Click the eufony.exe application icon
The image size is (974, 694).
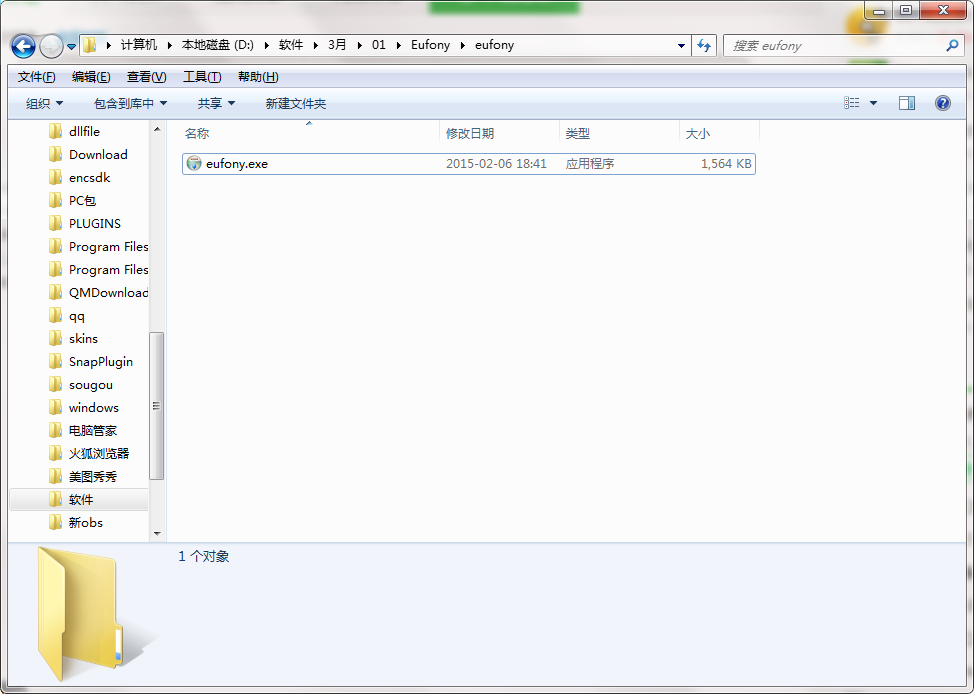[194, 164]
